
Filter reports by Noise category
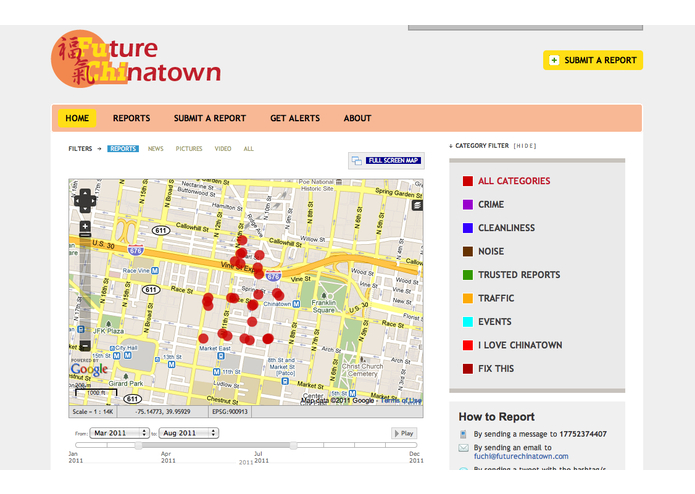tap(491, 251)
